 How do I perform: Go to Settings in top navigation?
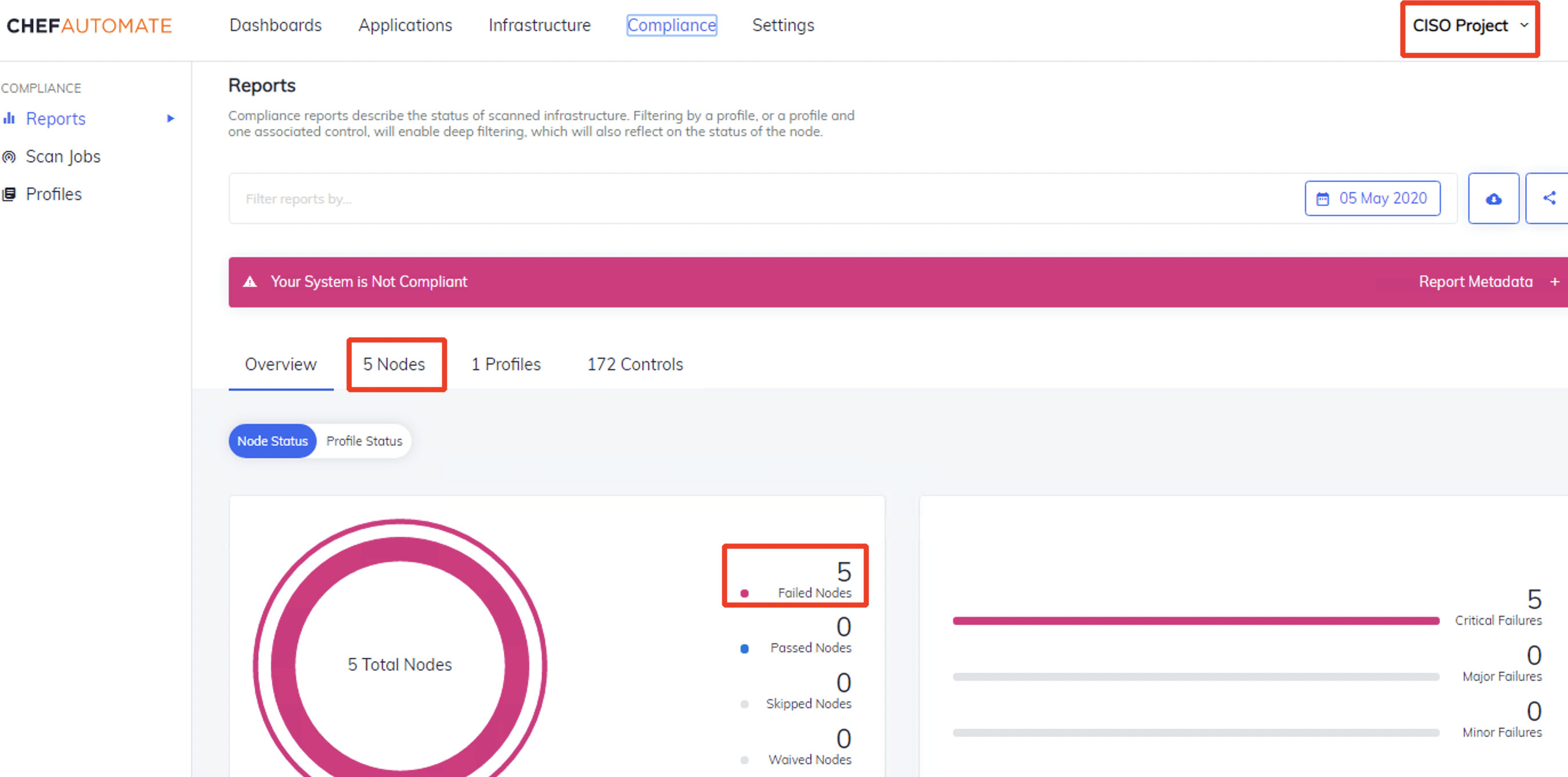pos(783,26)
